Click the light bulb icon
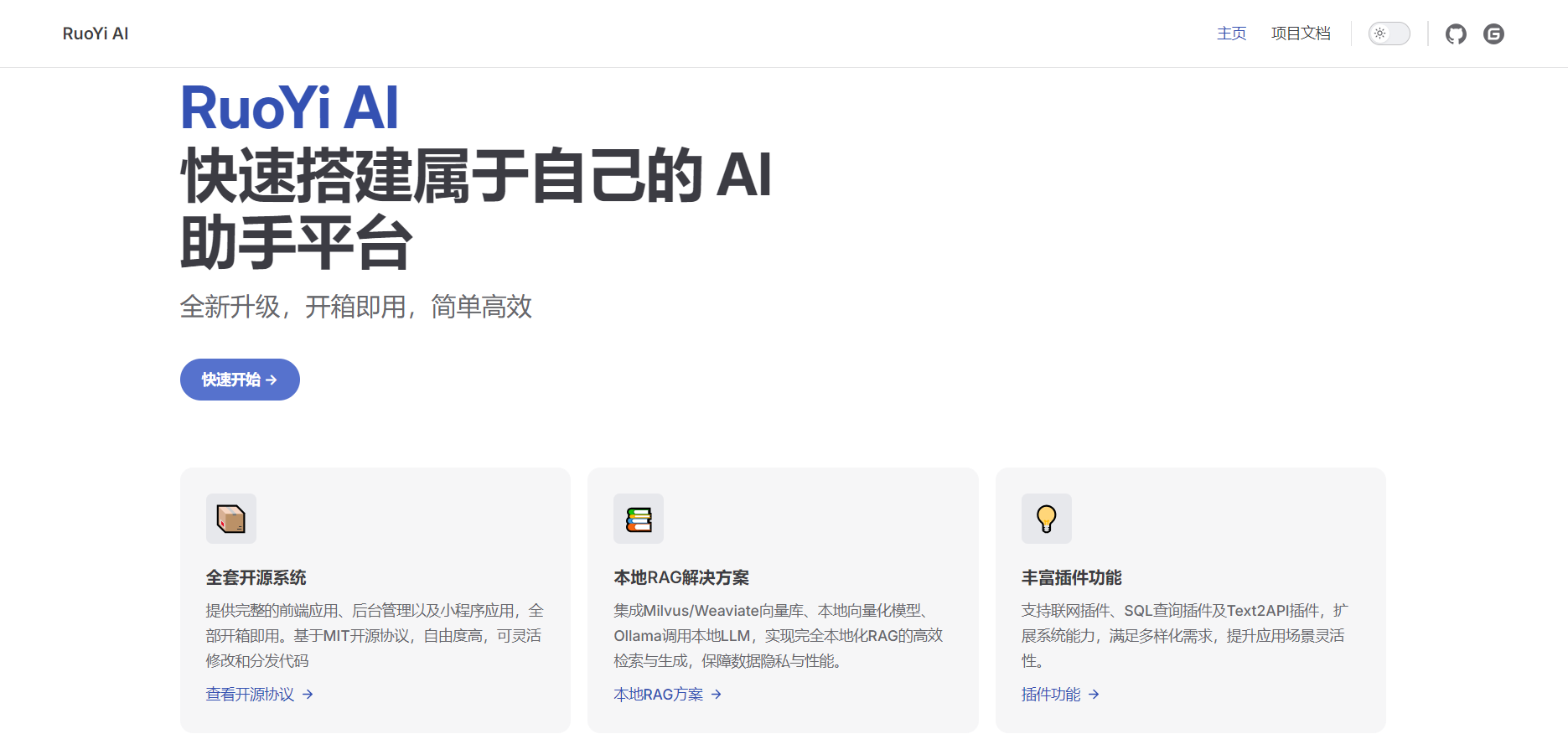Screen dimensions: 1568x734 (x=1047, y=519)
